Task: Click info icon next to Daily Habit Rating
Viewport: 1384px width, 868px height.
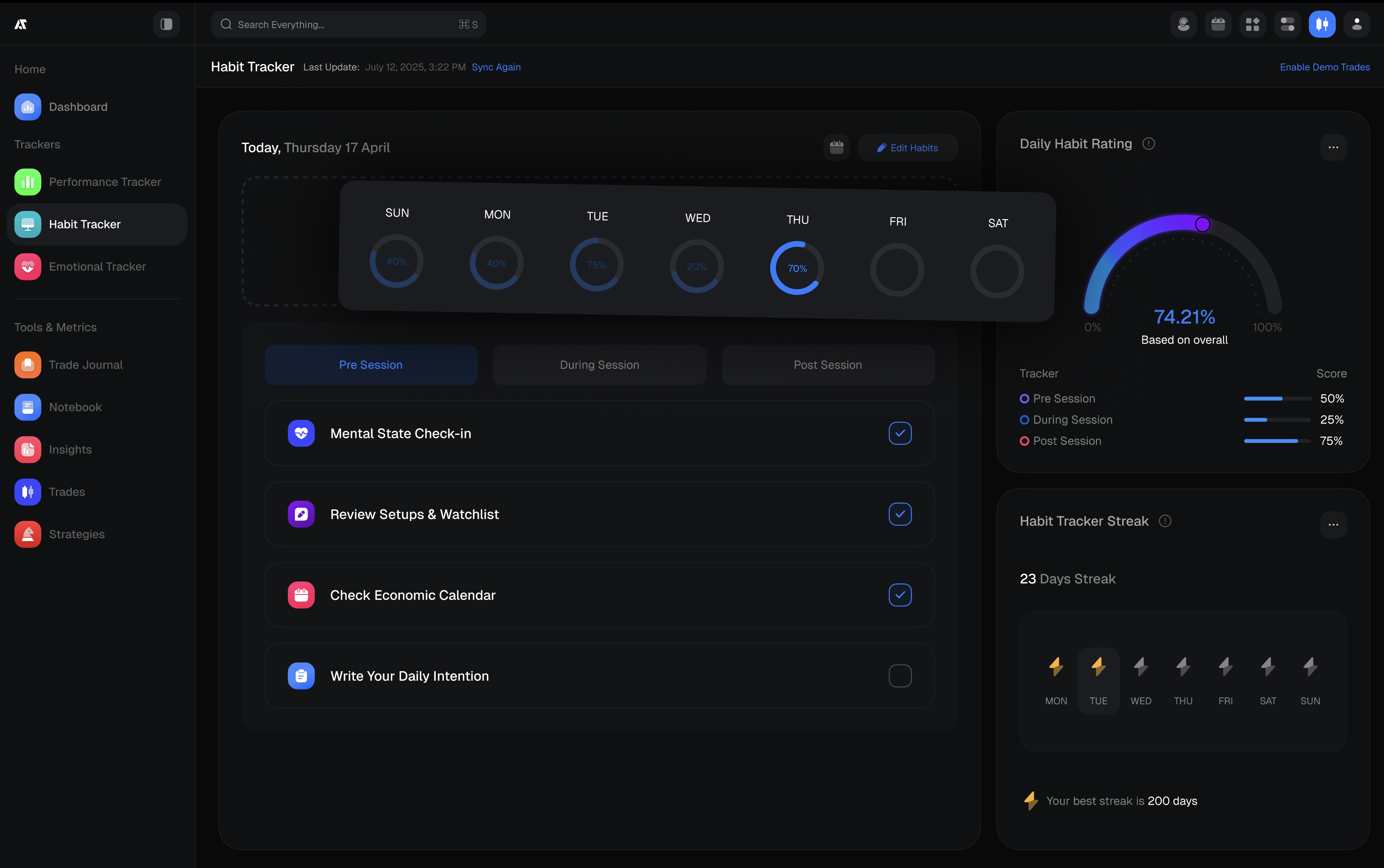Action: pyautogui.click(x=1148, y=143)
